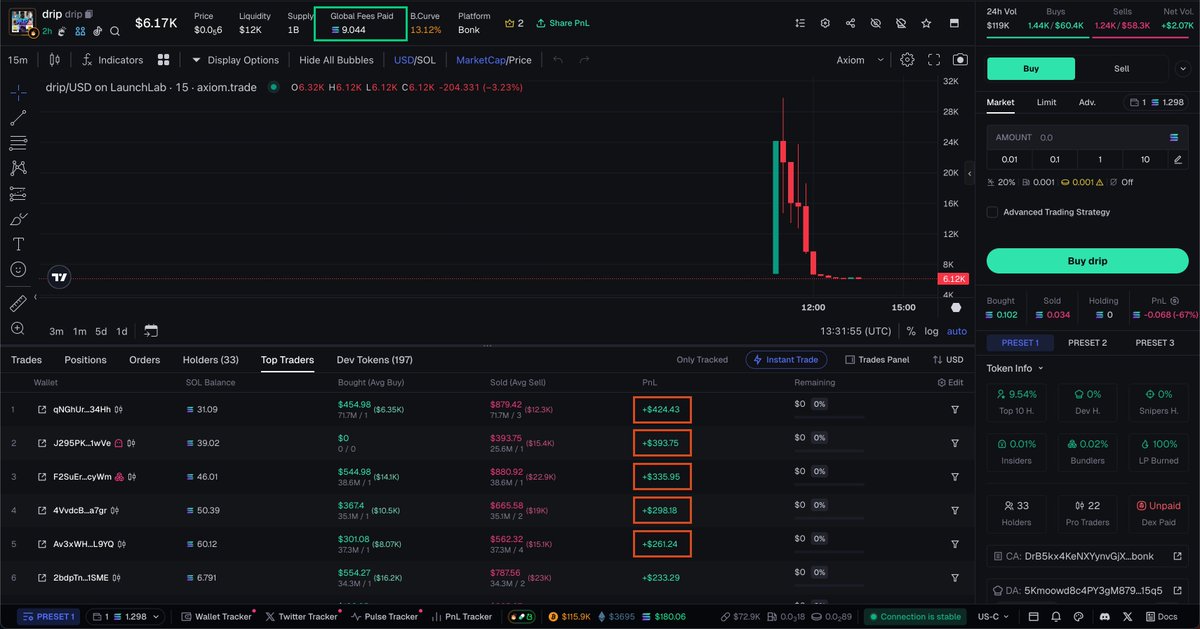The width and height of the screenshot is (1200, 629).
Task: Click the share icon in top bar
Action: click(851, 23)
